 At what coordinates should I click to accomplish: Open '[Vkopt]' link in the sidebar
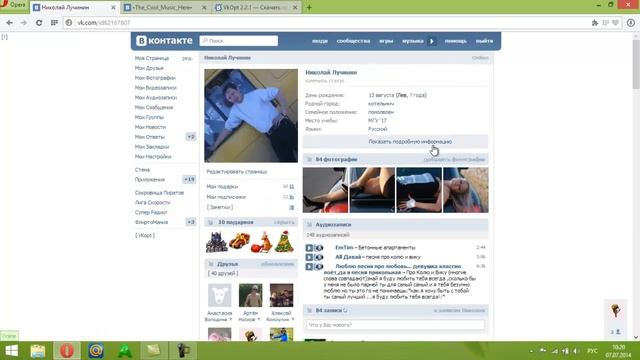pos(145,236)
